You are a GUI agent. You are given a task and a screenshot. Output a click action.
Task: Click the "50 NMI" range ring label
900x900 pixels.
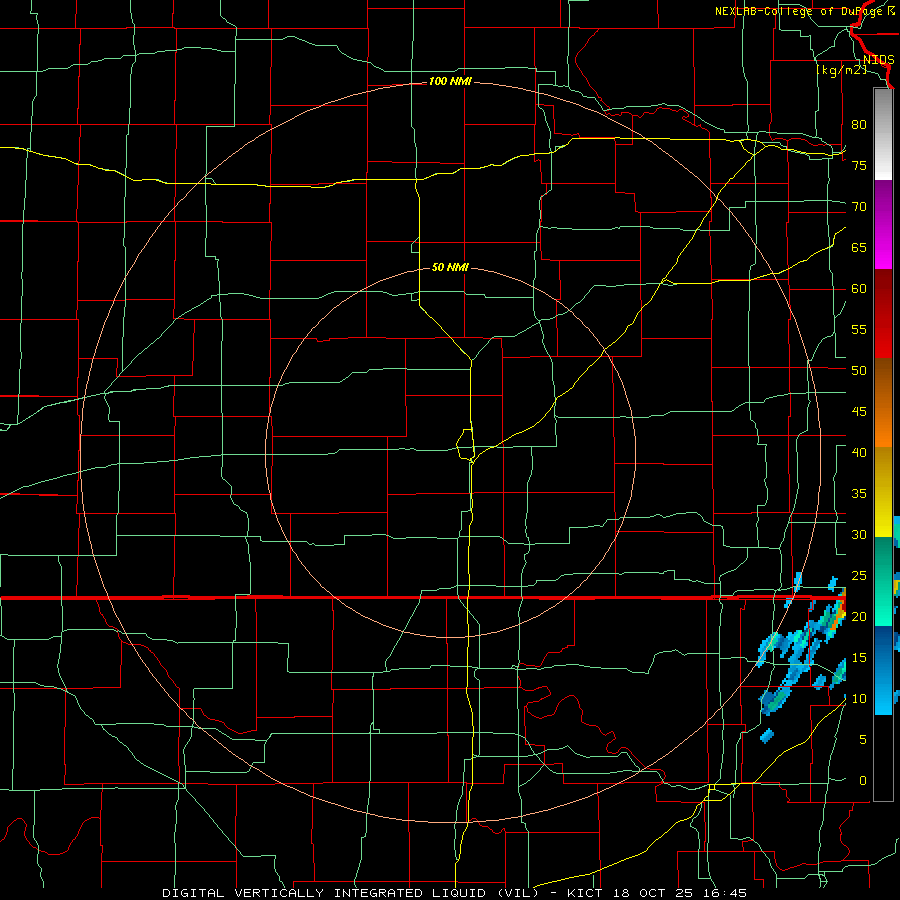click(x=450, y=267)
